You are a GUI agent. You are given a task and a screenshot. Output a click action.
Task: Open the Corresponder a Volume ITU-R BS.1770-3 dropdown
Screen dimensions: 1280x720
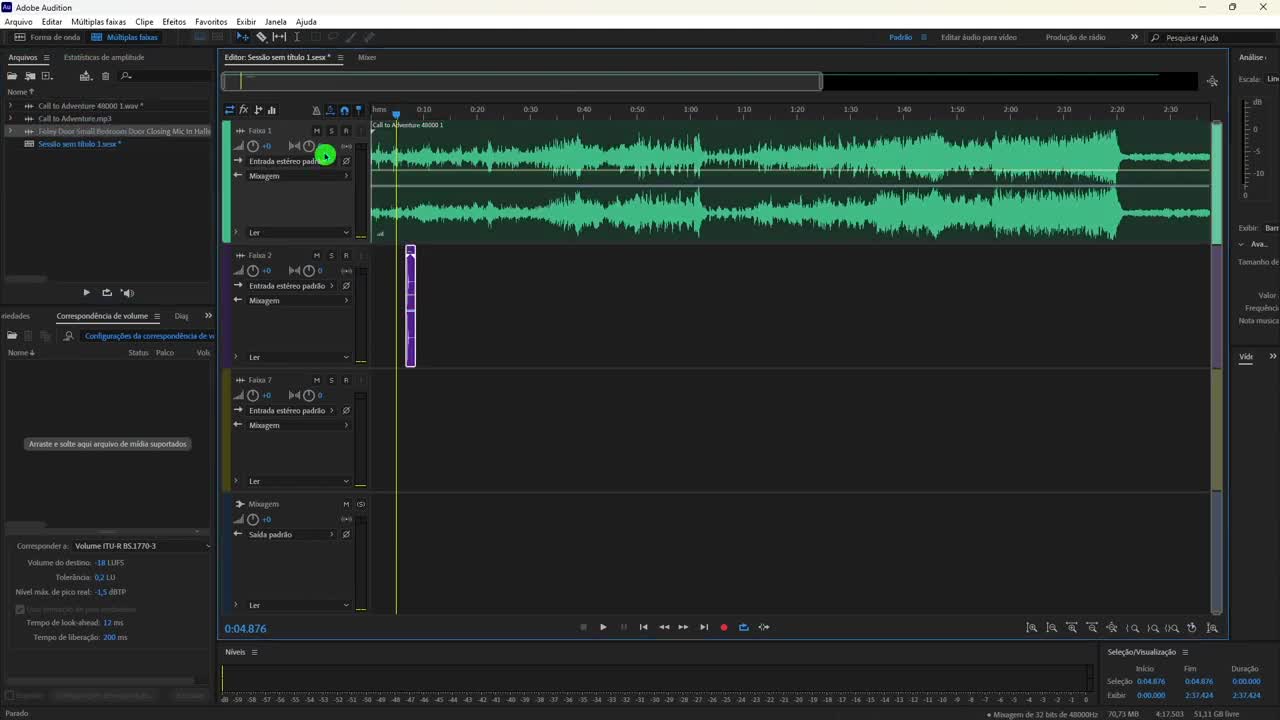[142, 546]
